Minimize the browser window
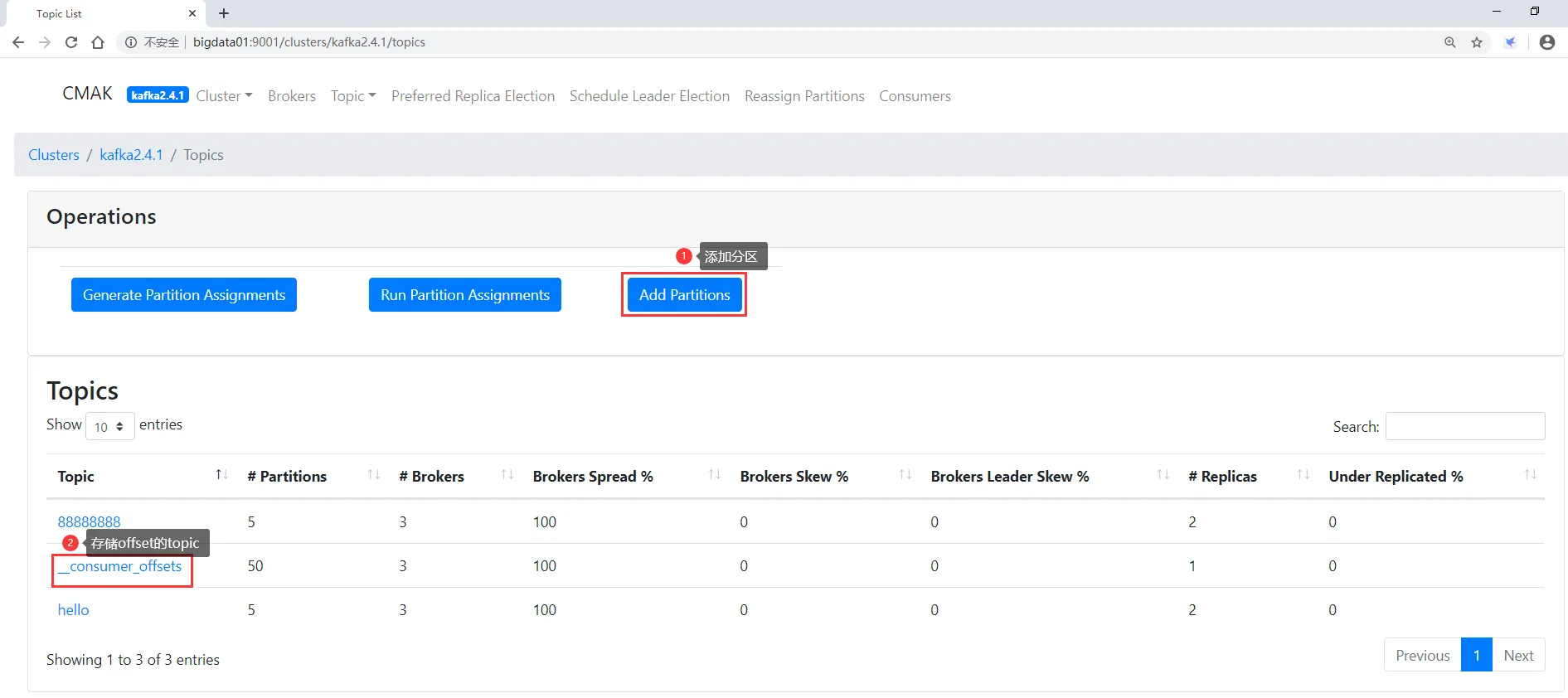1568x698 pixels. tap(1497, 12)
